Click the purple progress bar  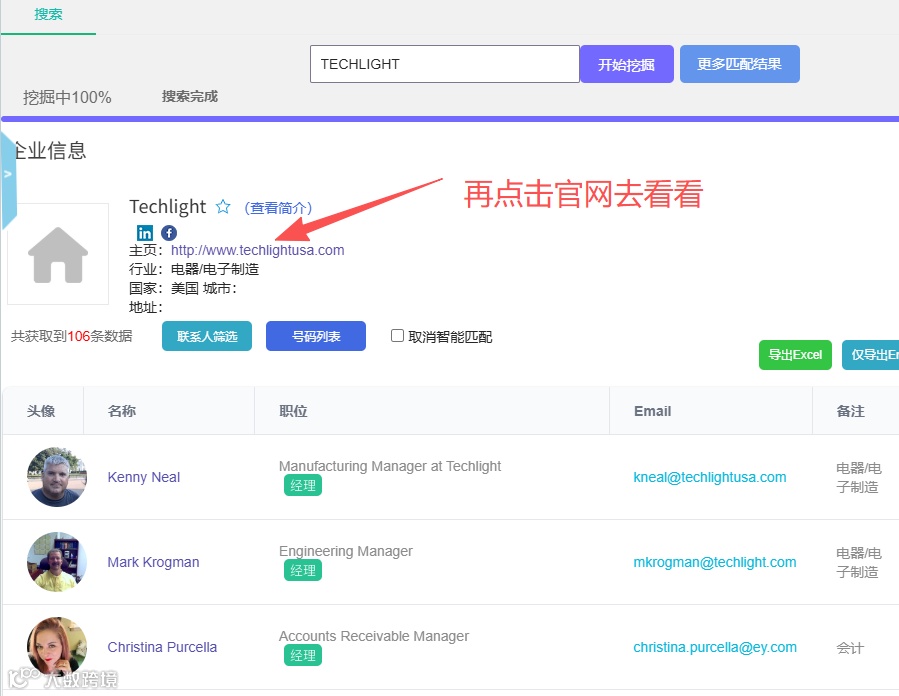[450, 119]
